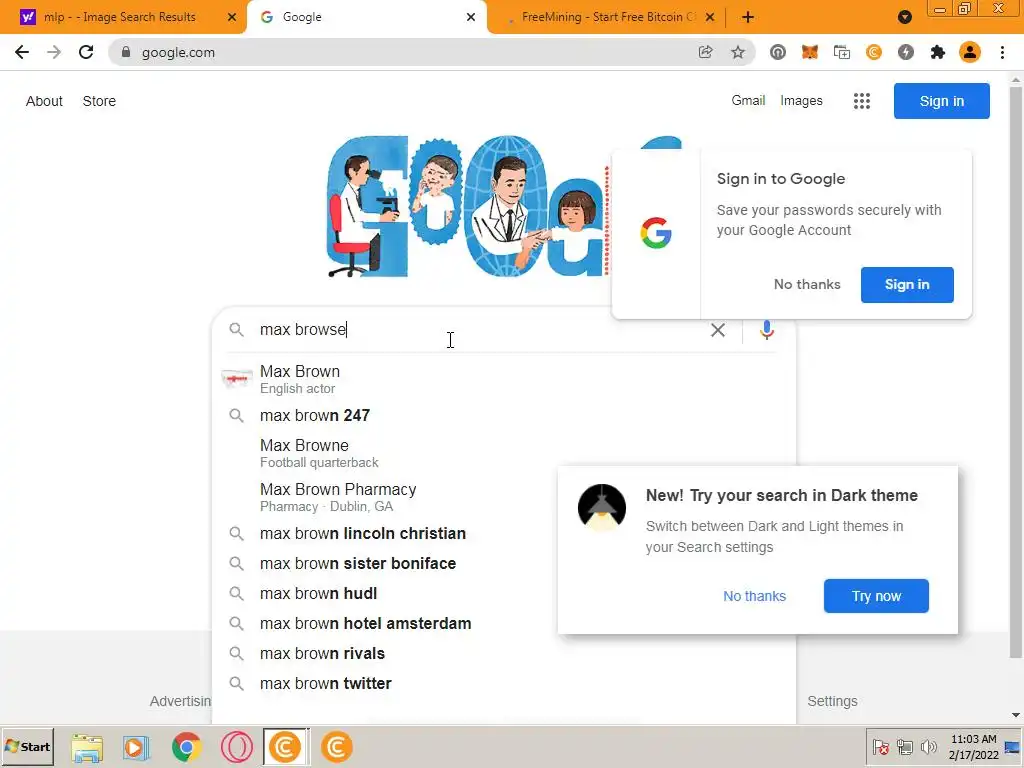
Task: Open Chrome from the taskbar
Action: coord(187,746)
